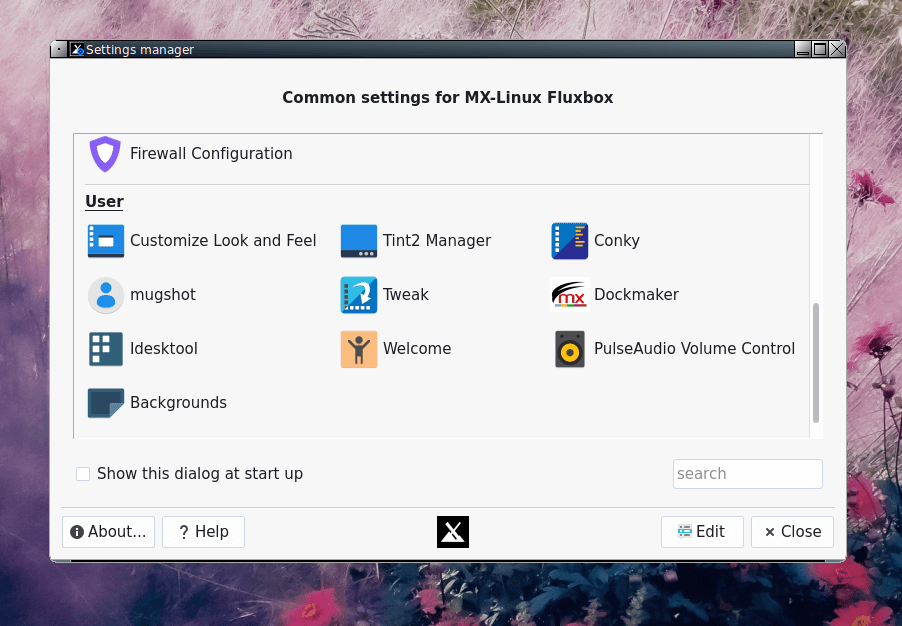
Task: Click in the search field
Action: coord(747,473)
